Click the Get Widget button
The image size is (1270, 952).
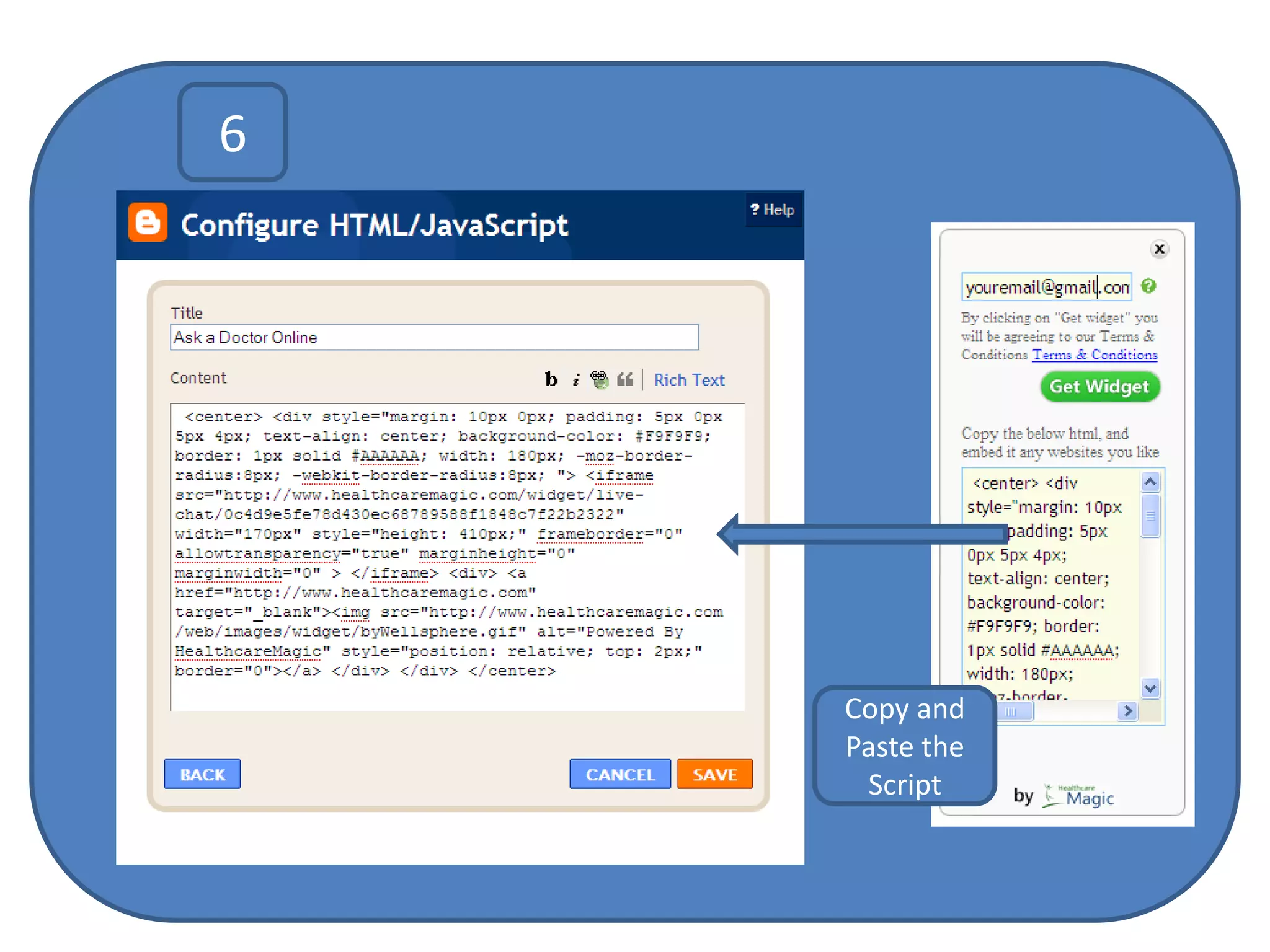[x=1099, y=387]
